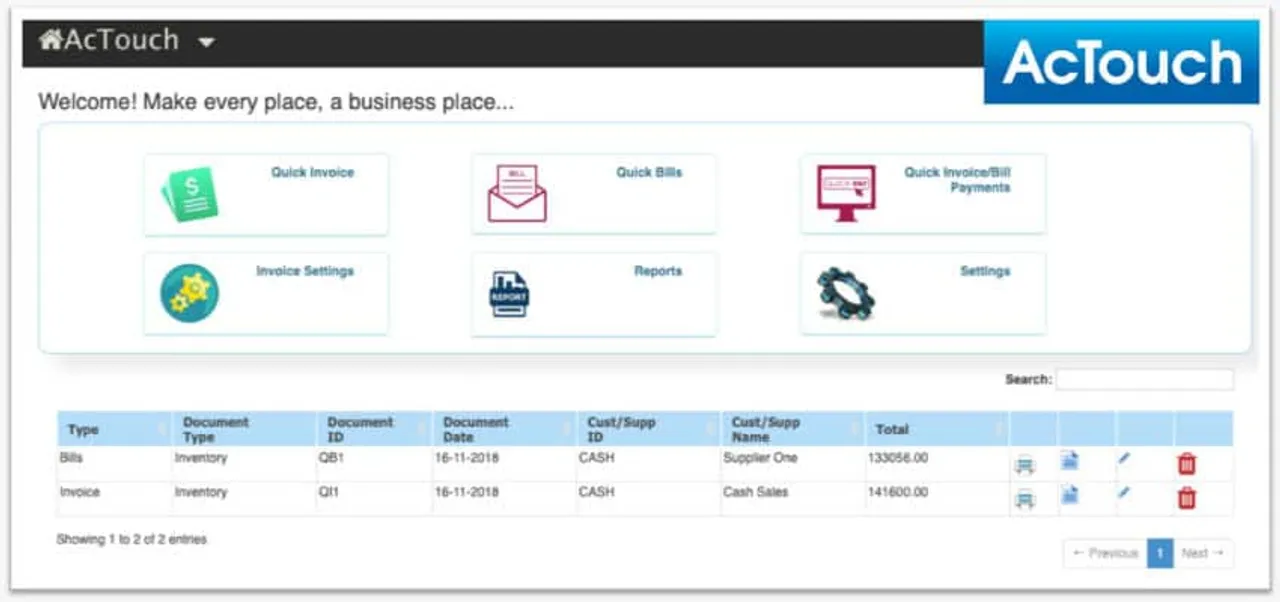View document icon for QI1 row

[1070, 494]
